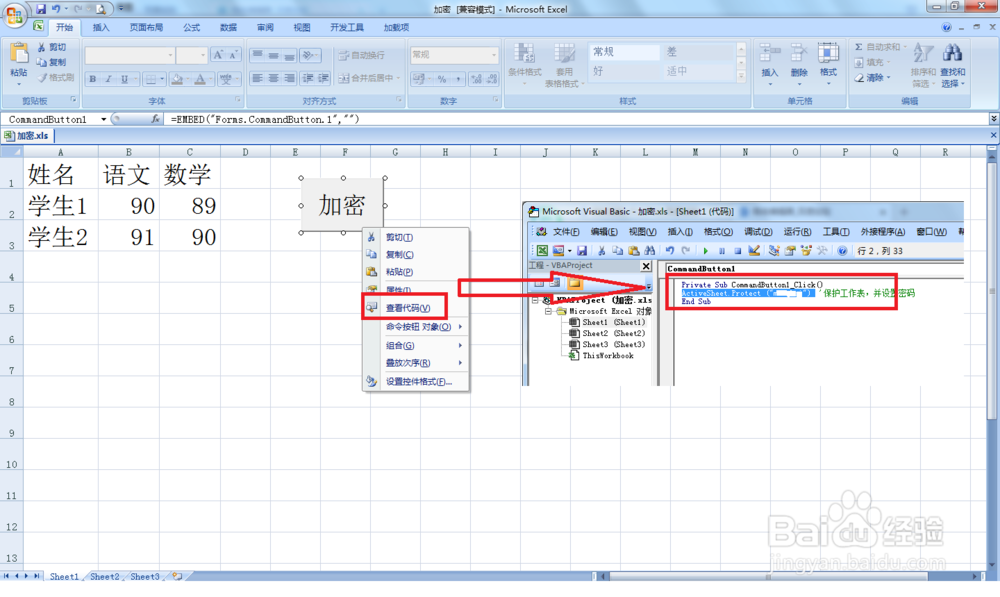This screenshot has width=1000, height=597.
Task: Switch to the 页面布局 ribbon tab
Action: click(x=146, y=27)
